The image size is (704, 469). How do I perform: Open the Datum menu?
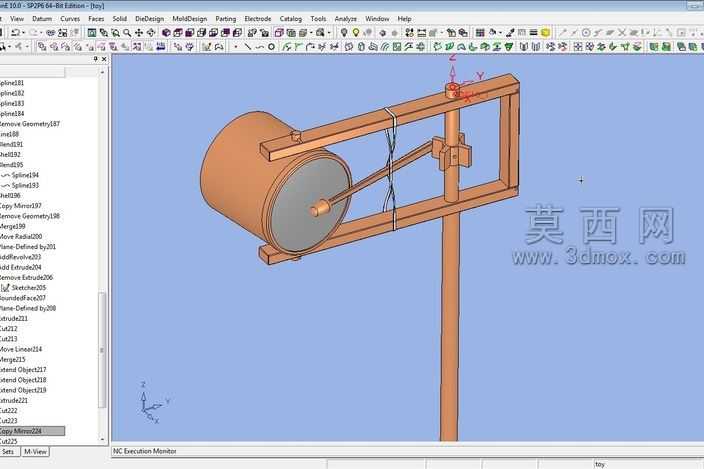tap(42, 19)
